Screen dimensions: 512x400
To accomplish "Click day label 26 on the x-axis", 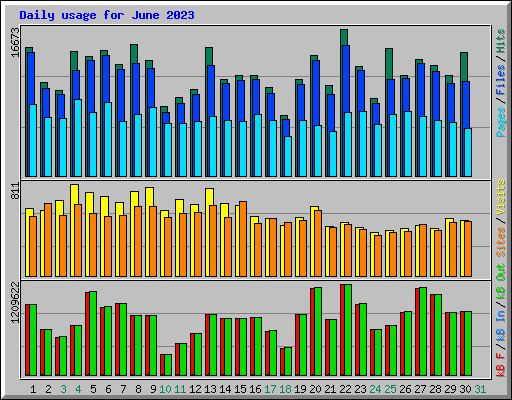I will click(x=405, y=389).
